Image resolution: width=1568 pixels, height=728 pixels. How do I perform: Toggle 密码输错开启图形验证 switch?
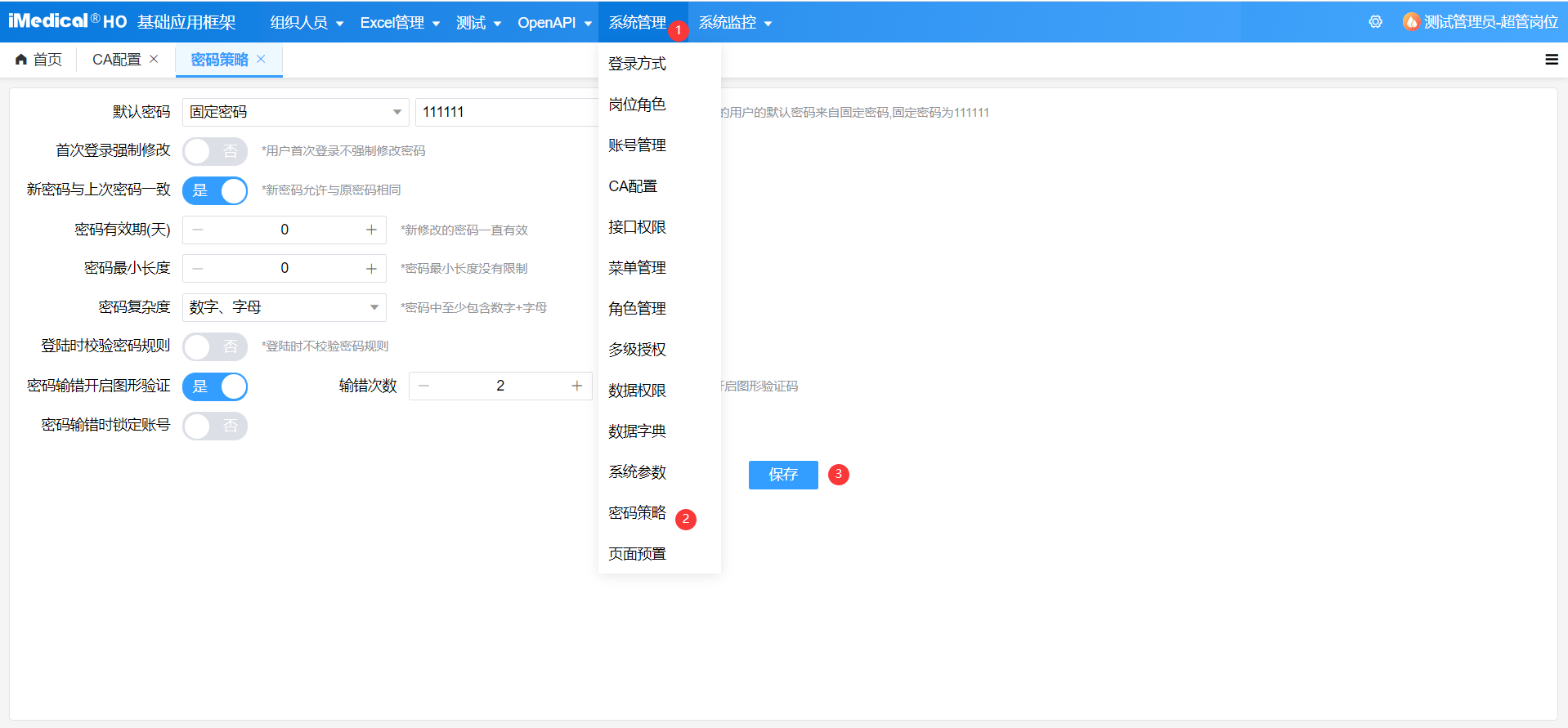pyautogui.click(x=215, y=386)
